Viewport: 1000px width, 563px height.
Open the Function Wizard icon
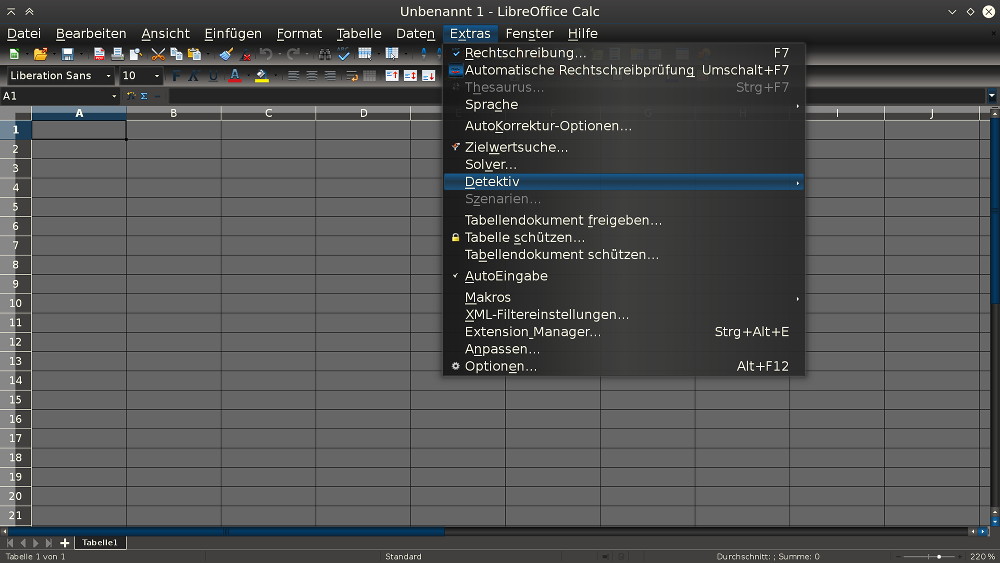click(x=131, y=96)
